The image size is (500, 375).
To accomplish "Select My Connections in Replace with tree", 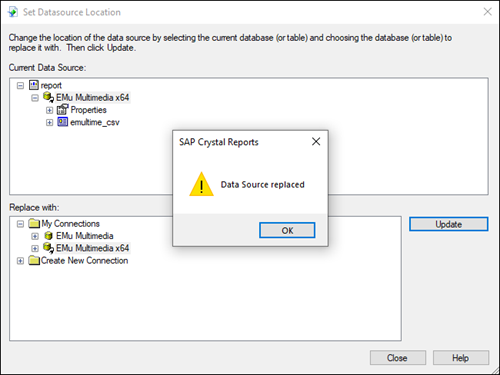I will point(70,224).
